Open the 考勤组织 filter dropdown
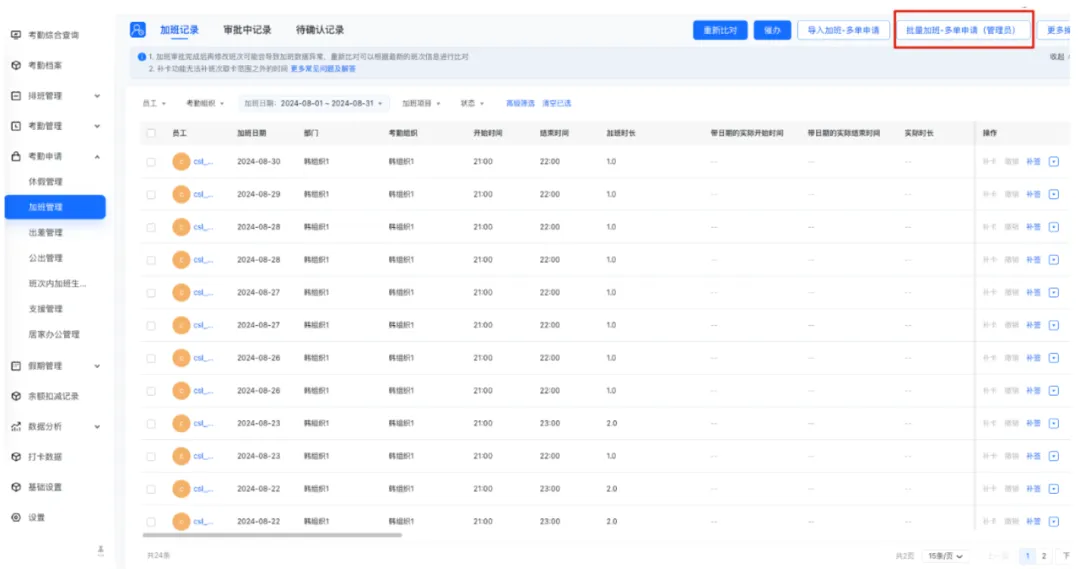 [205, 103]
